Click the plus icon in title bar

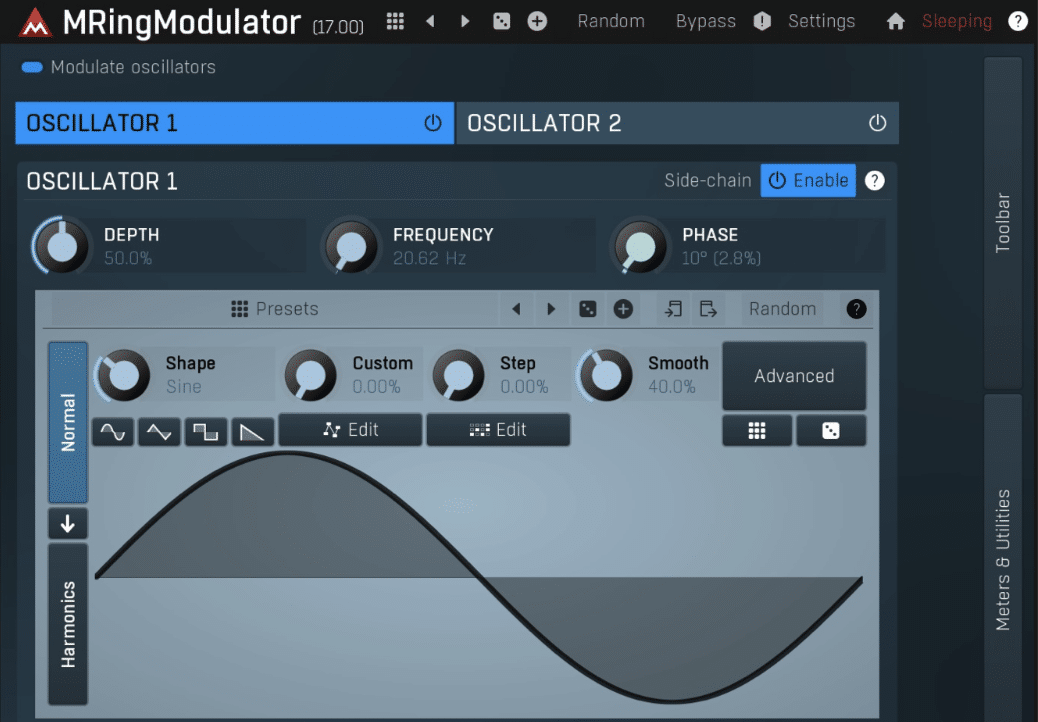tap(538, 21)
